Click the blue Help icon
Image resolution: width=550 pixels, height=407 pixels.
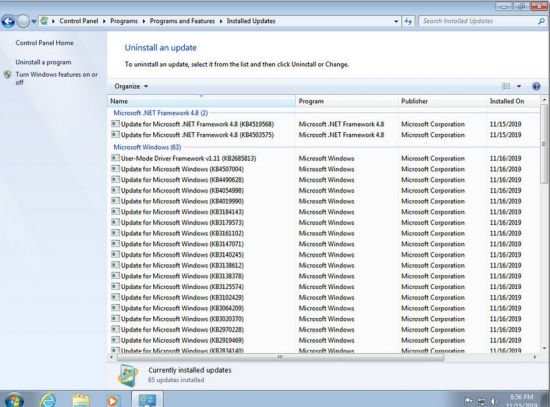point(536,86)
